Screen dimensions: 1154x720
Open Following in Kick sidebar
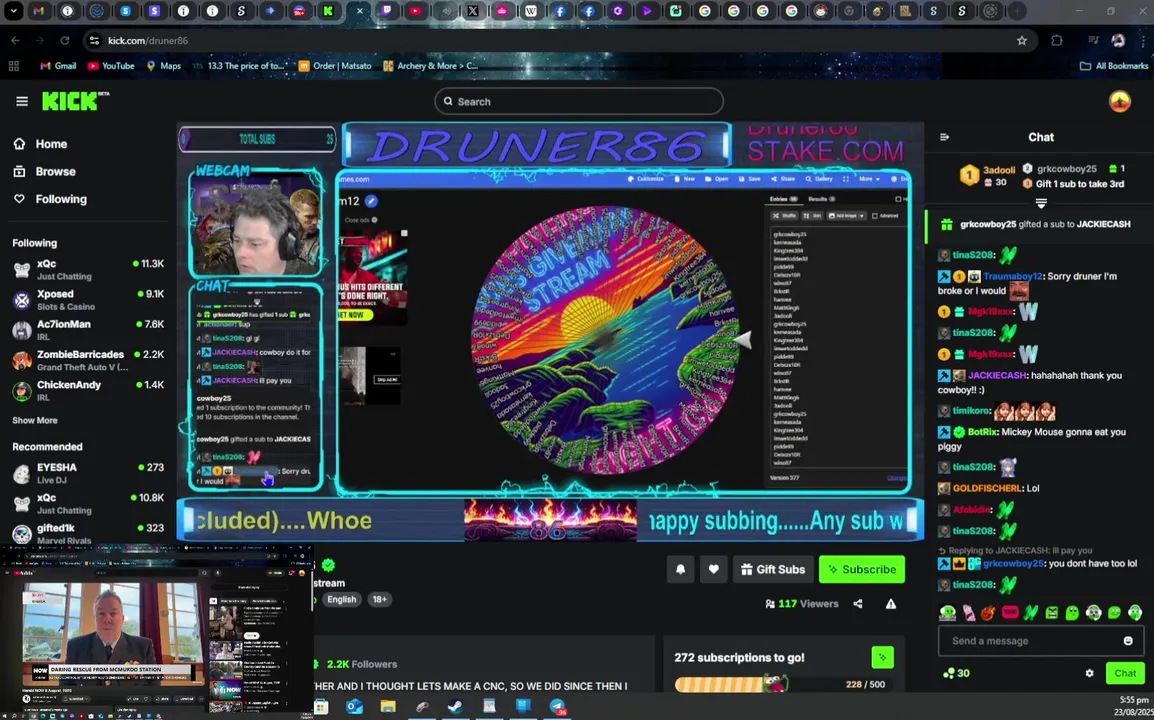(x=51, y=199)
